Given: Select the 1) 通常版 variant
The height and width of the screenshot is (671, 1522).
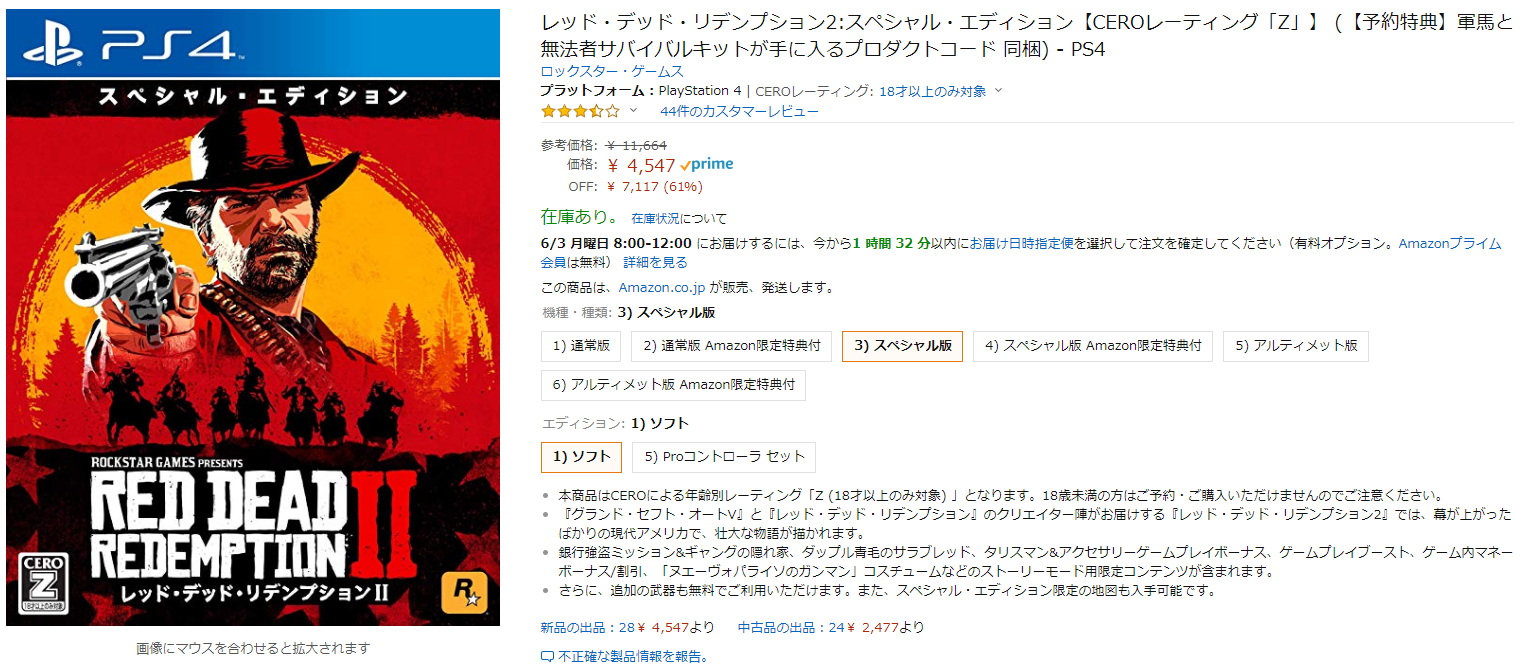Looking at the screenshot, I should pos(581,346).
